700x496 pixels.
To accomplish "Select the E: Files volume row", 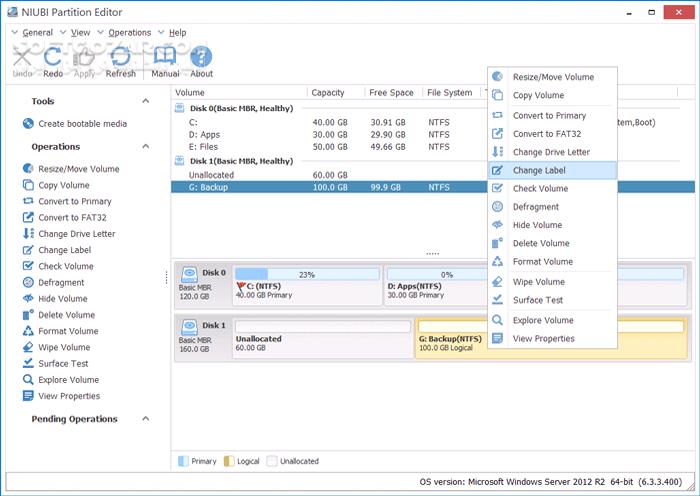I will click(x=329, y=146).
